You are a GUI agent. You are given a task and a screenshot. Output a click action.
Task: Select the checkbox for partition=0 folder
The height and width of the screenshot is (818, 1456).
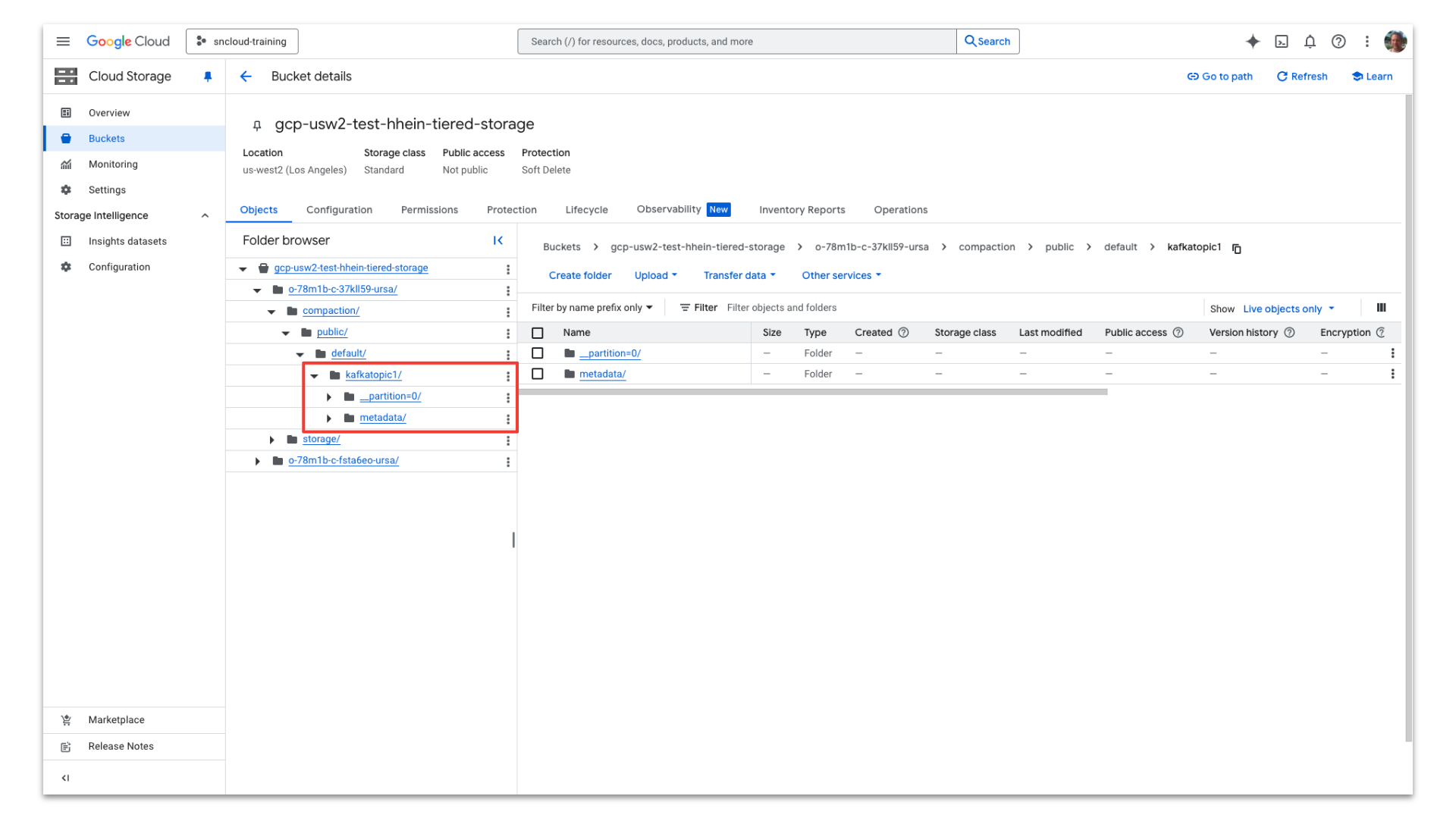[x=538, y=353]
